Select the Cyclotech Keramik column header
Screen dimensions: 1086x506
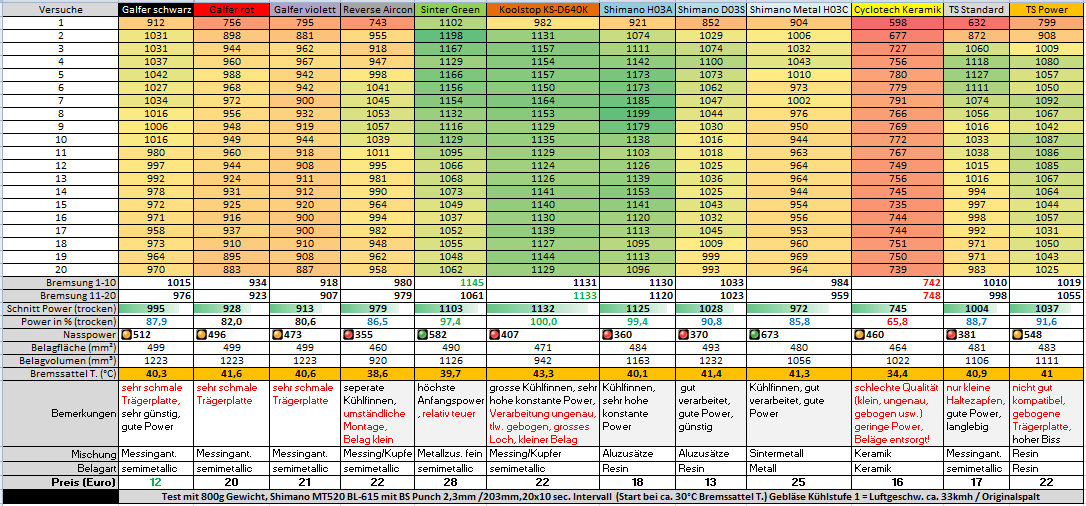(x=898, y=10)
